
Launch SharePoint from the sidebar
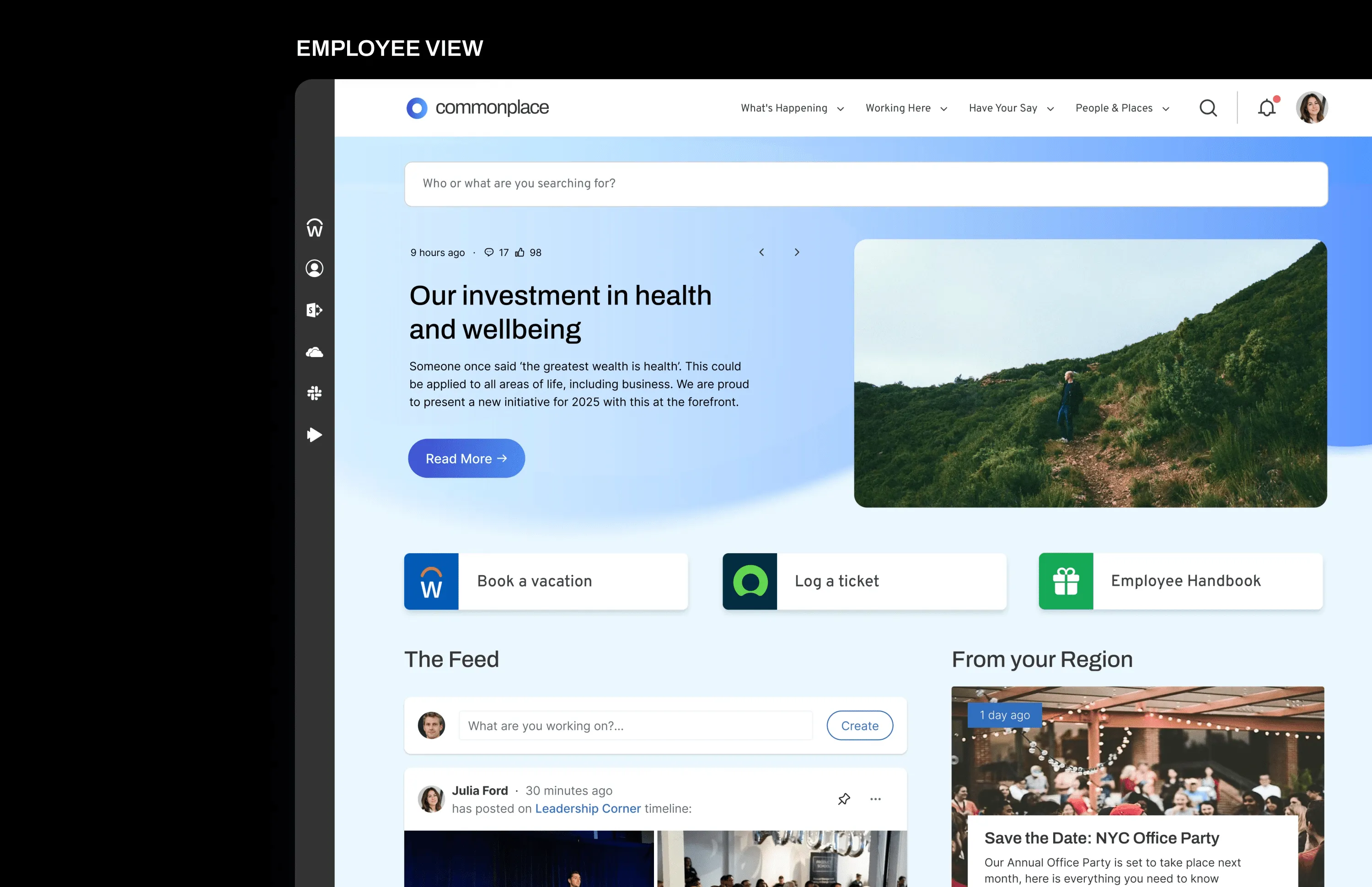[315, 310]
